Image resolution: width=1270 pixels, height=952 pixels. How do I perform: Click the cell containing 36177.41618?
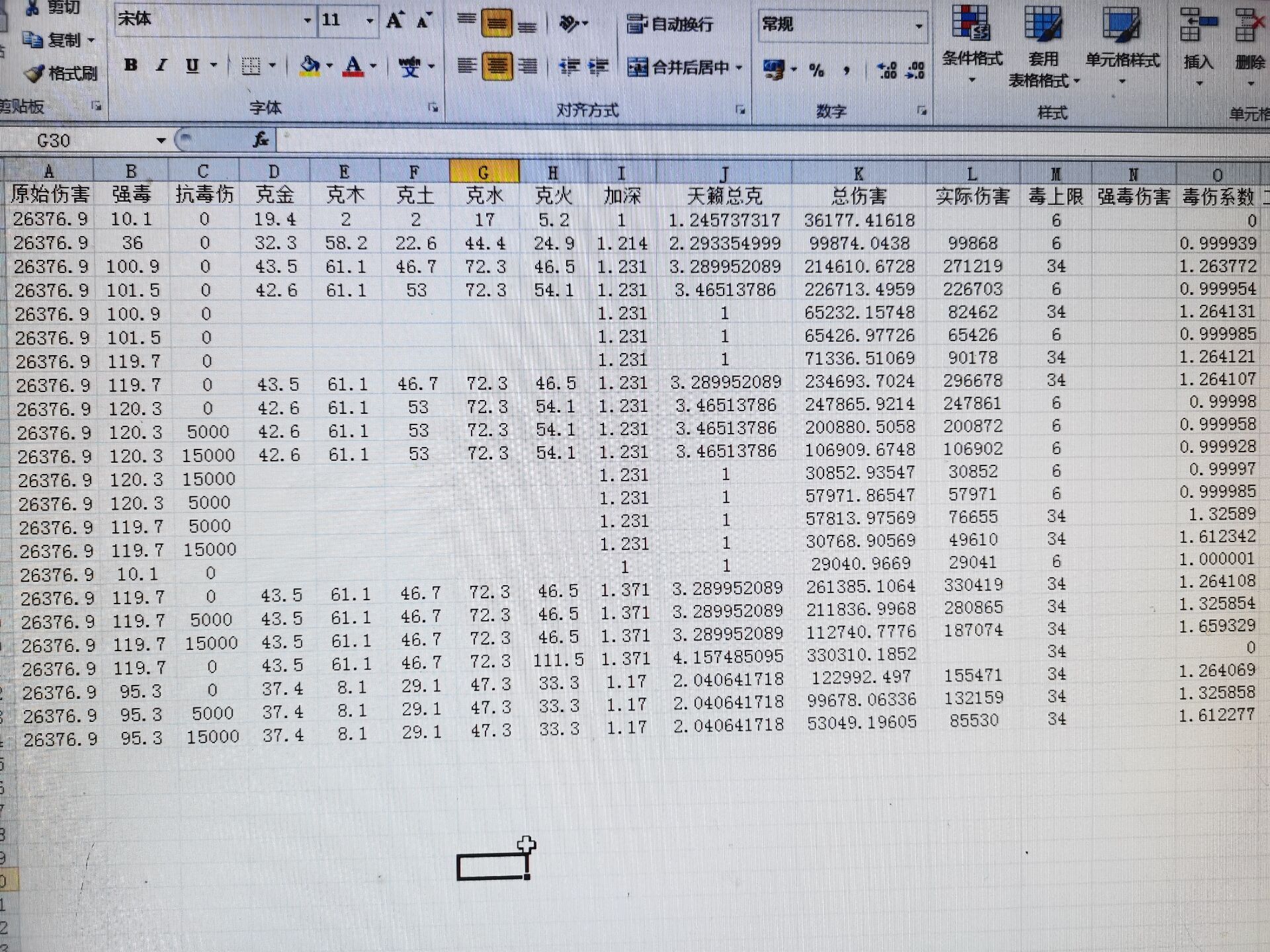click(859, 219)
